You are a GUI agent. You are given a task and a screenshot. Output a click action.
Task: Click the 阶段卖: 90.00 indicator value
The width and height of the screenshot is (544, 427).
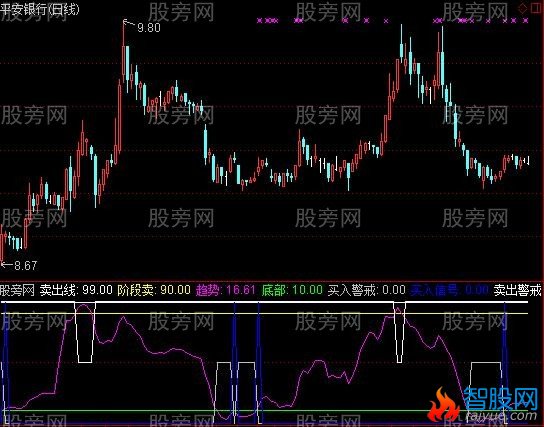154,290
